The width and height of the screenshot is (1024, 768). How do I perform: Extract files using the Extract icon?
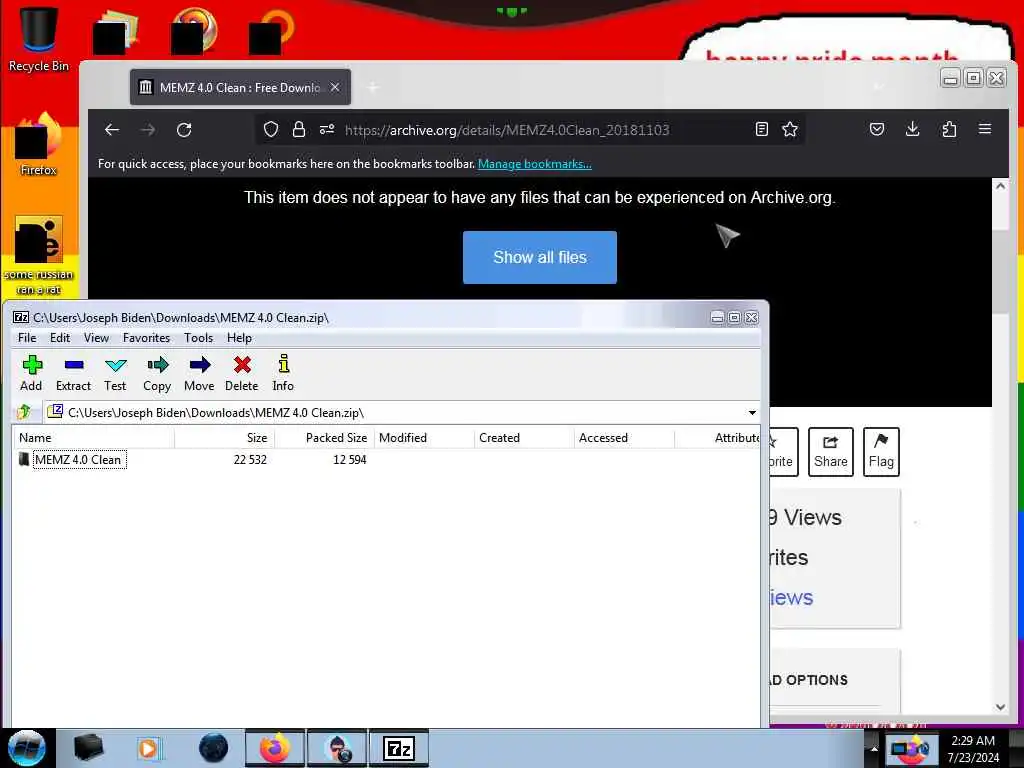click(x=73, y=373)
